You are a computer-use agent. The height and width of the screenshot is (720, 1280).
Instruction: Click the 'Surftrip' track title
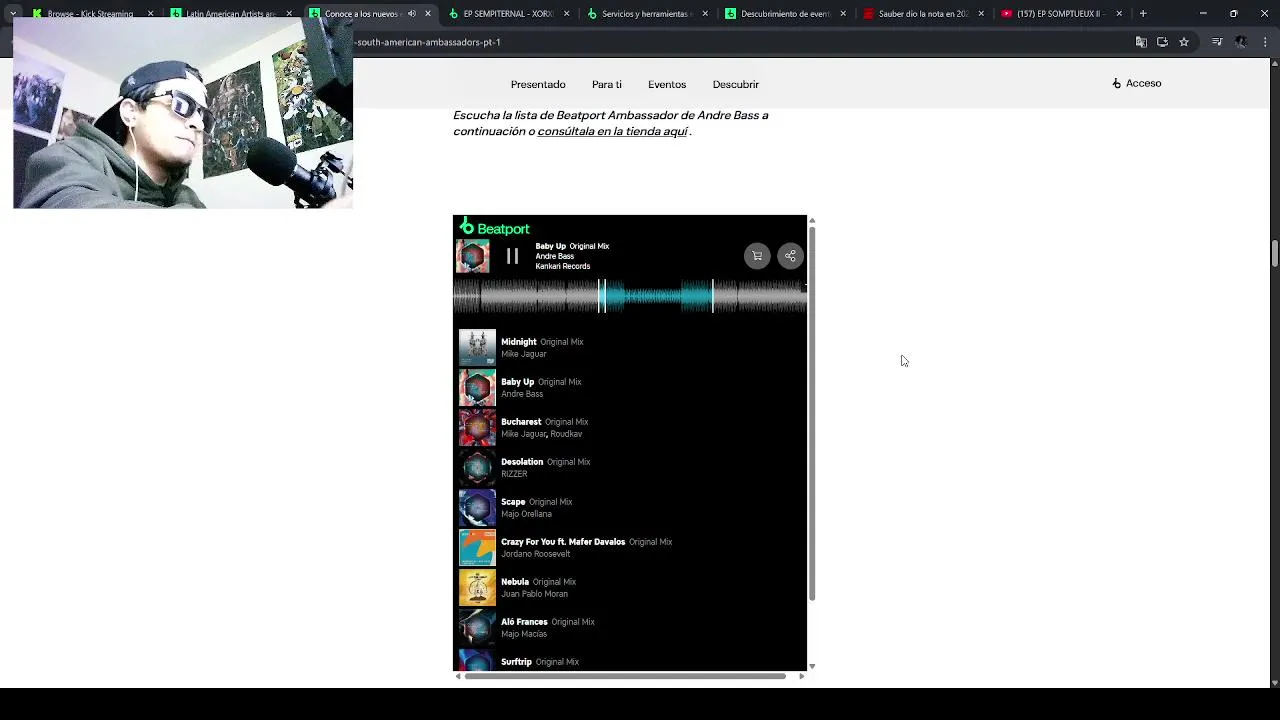[x=516, y=662]
